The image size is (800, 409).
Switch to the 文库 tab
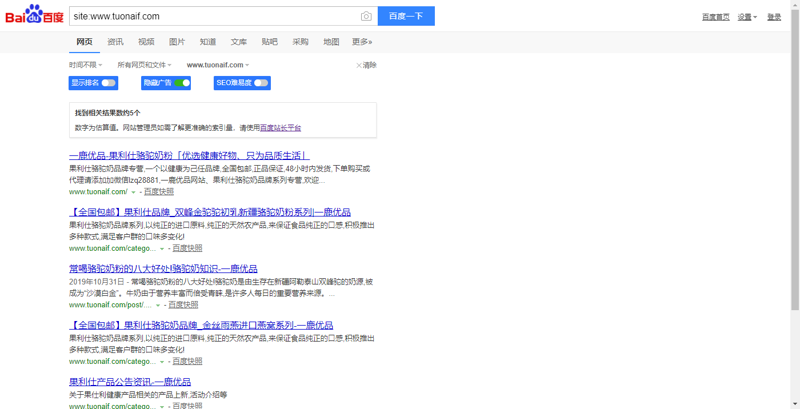239,42
